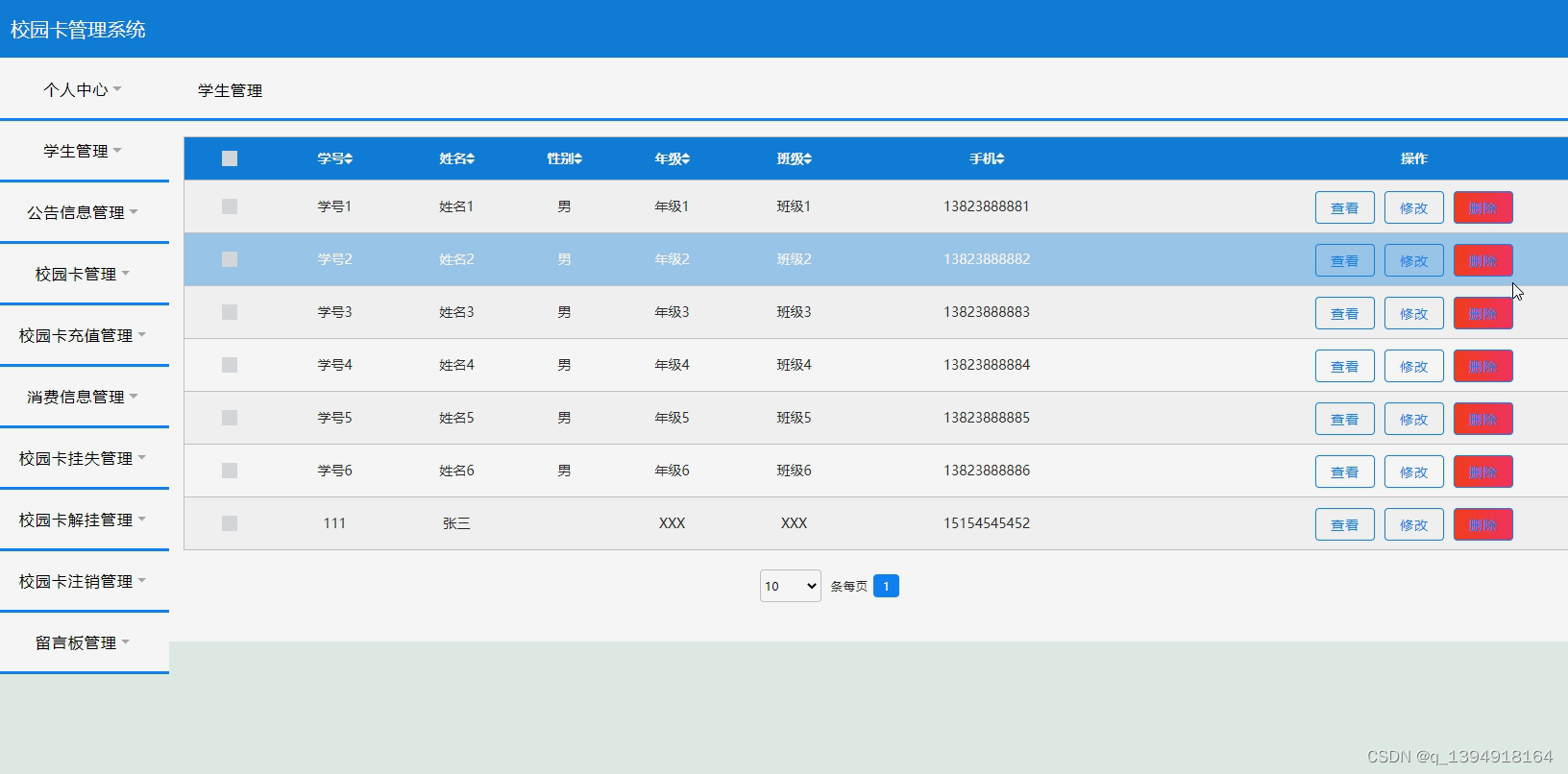Check the checkbox for 学号5 row
Image resolution: width=1568 pixels, height=774 pixels.
click(x=230, y=418)
